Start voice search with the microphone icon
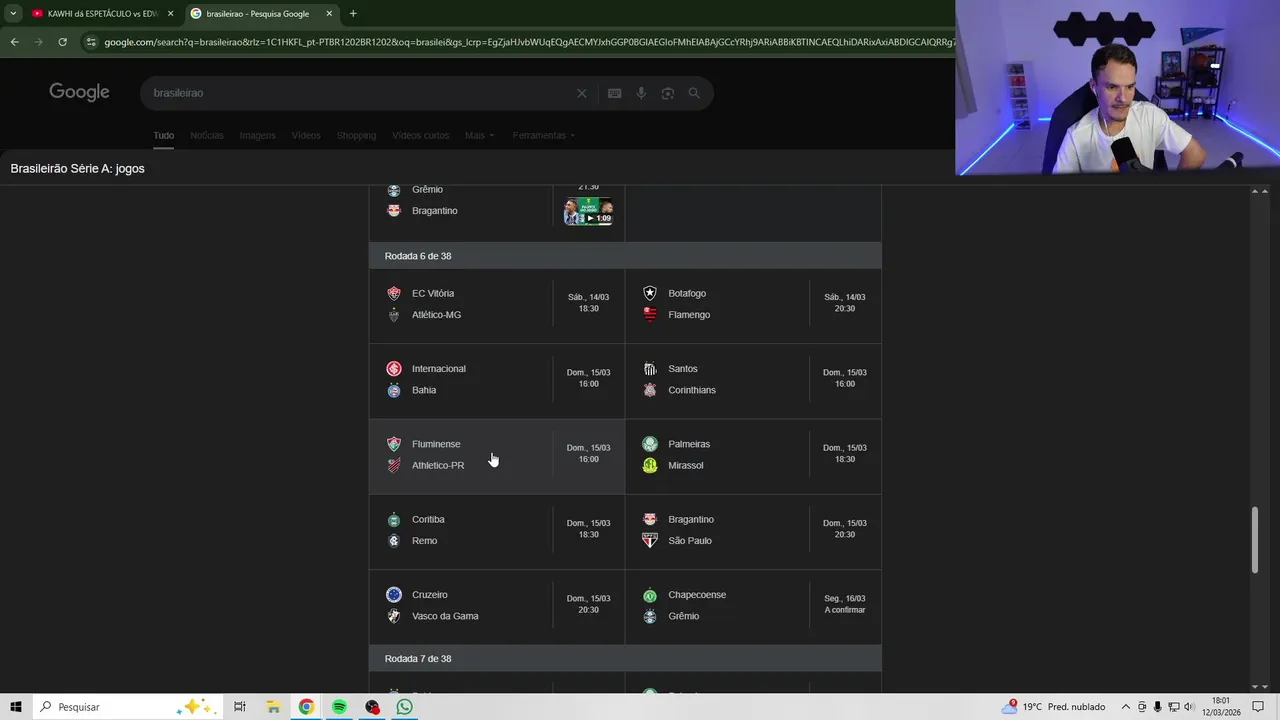This screenshot has width=1280, height=720. tap(641, 93)
